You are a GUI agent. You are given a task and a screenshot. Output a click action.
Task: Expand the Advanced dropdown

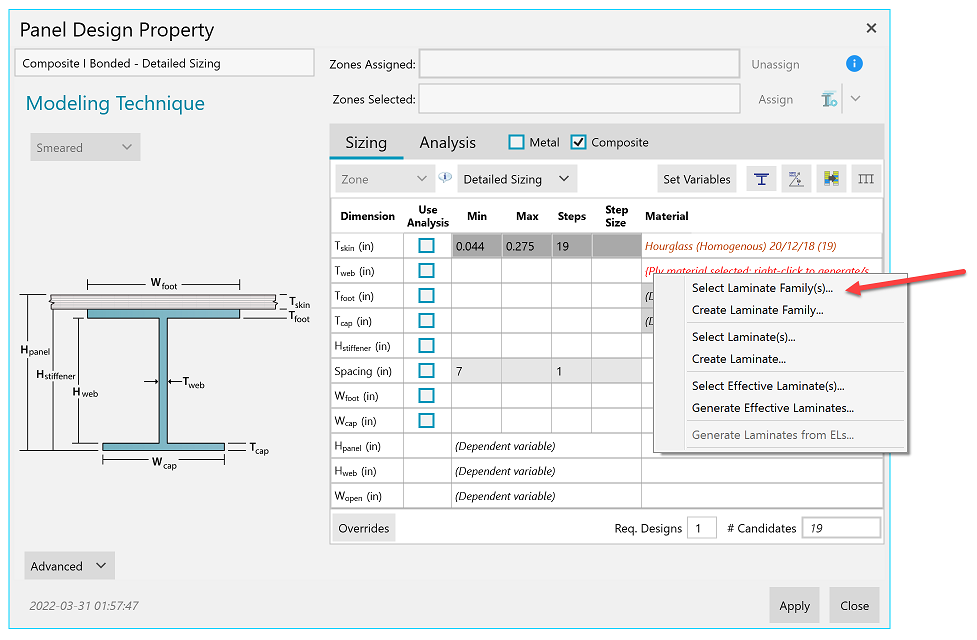69,566
